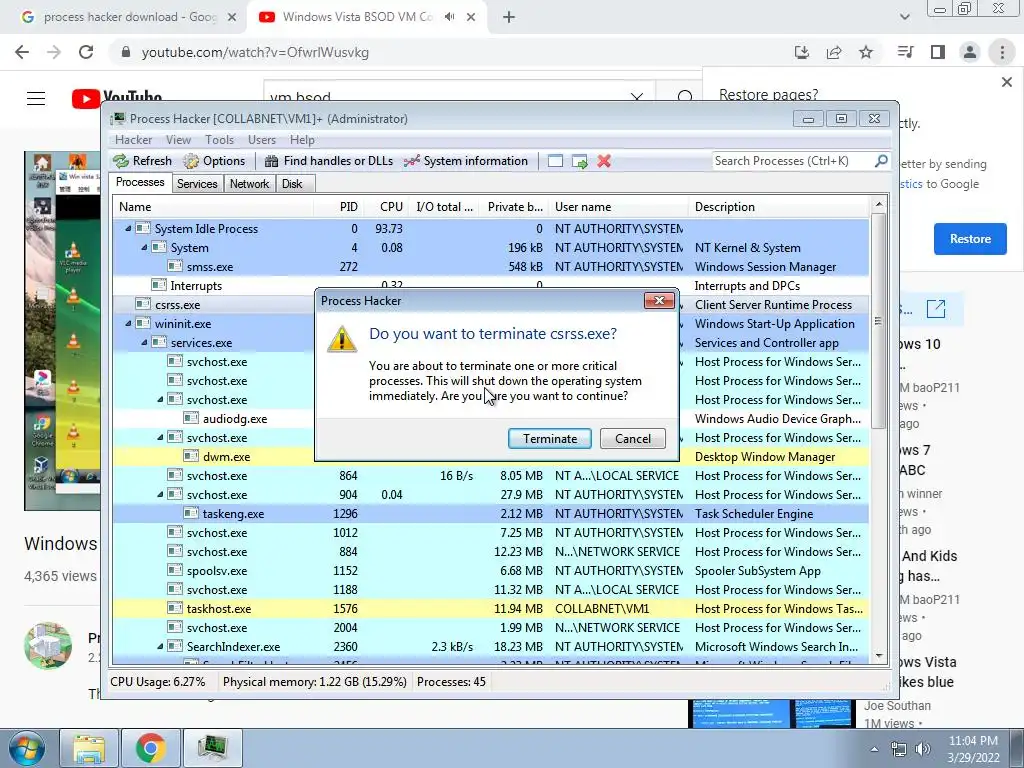Select the spoolsv.exe process row
1024x768 pixels.
click(490, 571)
